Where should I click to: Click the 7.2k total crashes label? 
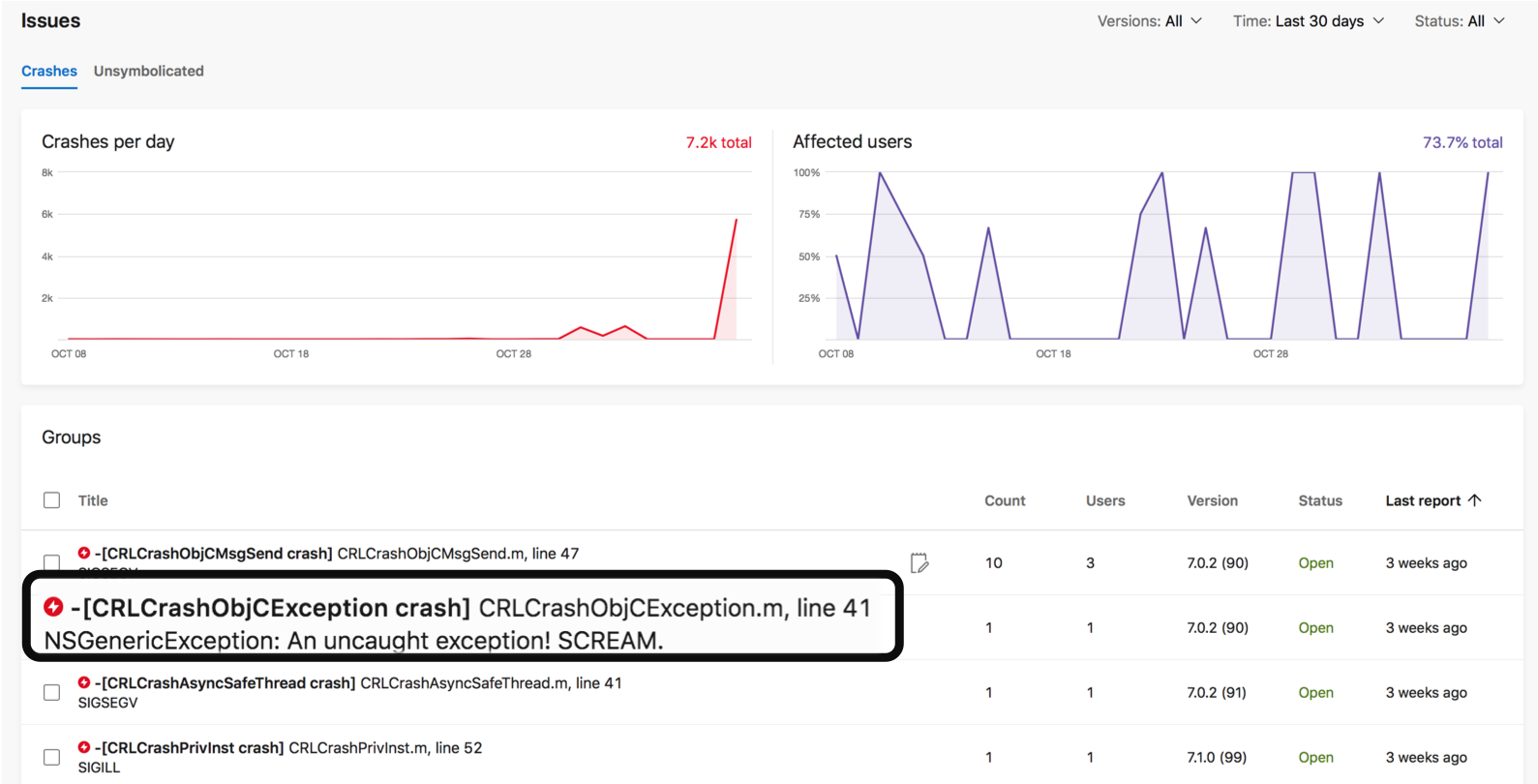pyautogui.click(x=719, y=142)
